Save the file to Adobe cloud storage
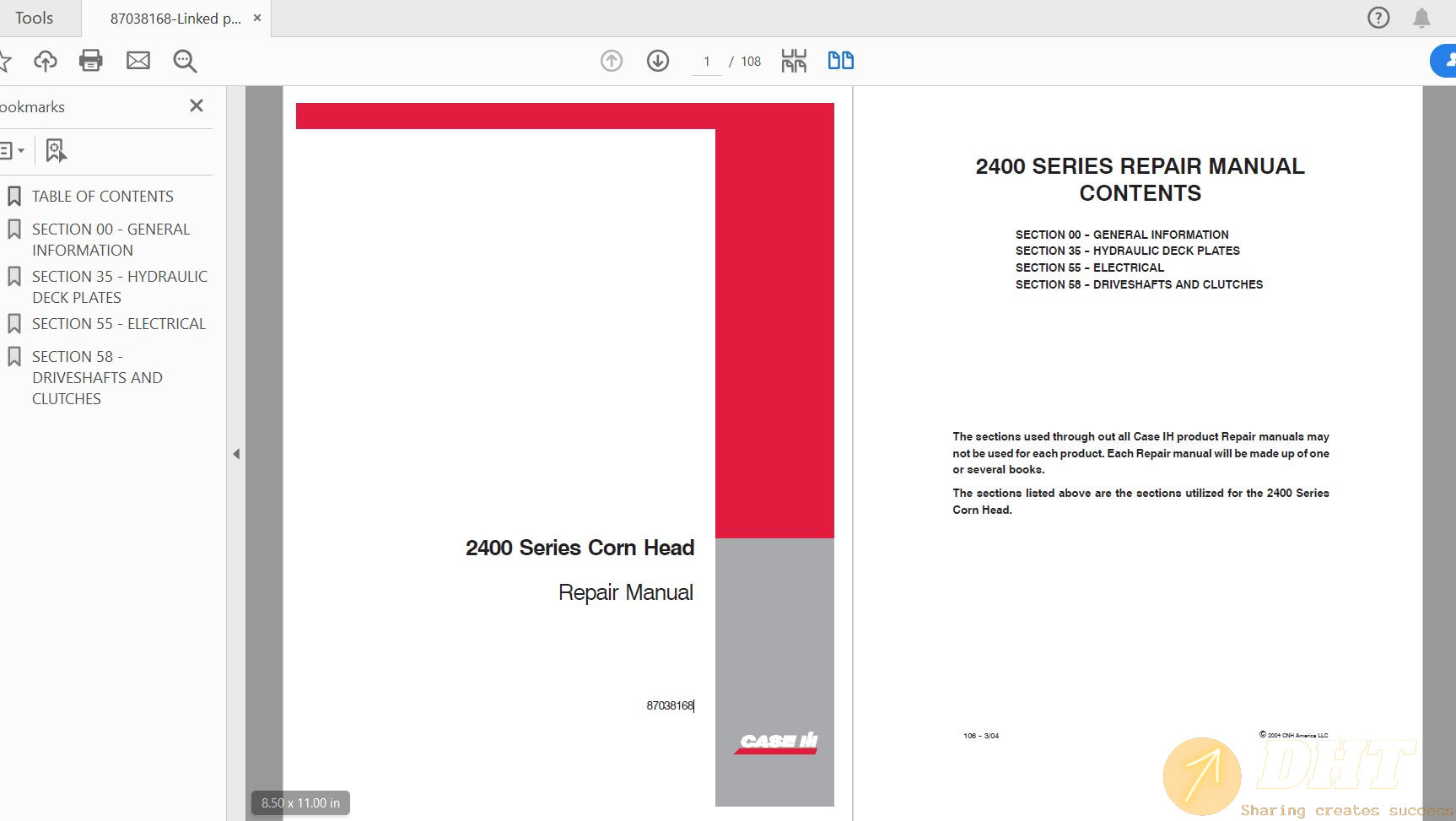The width and height of the screenshot is (1456, 821). click(x=46, y=60)
